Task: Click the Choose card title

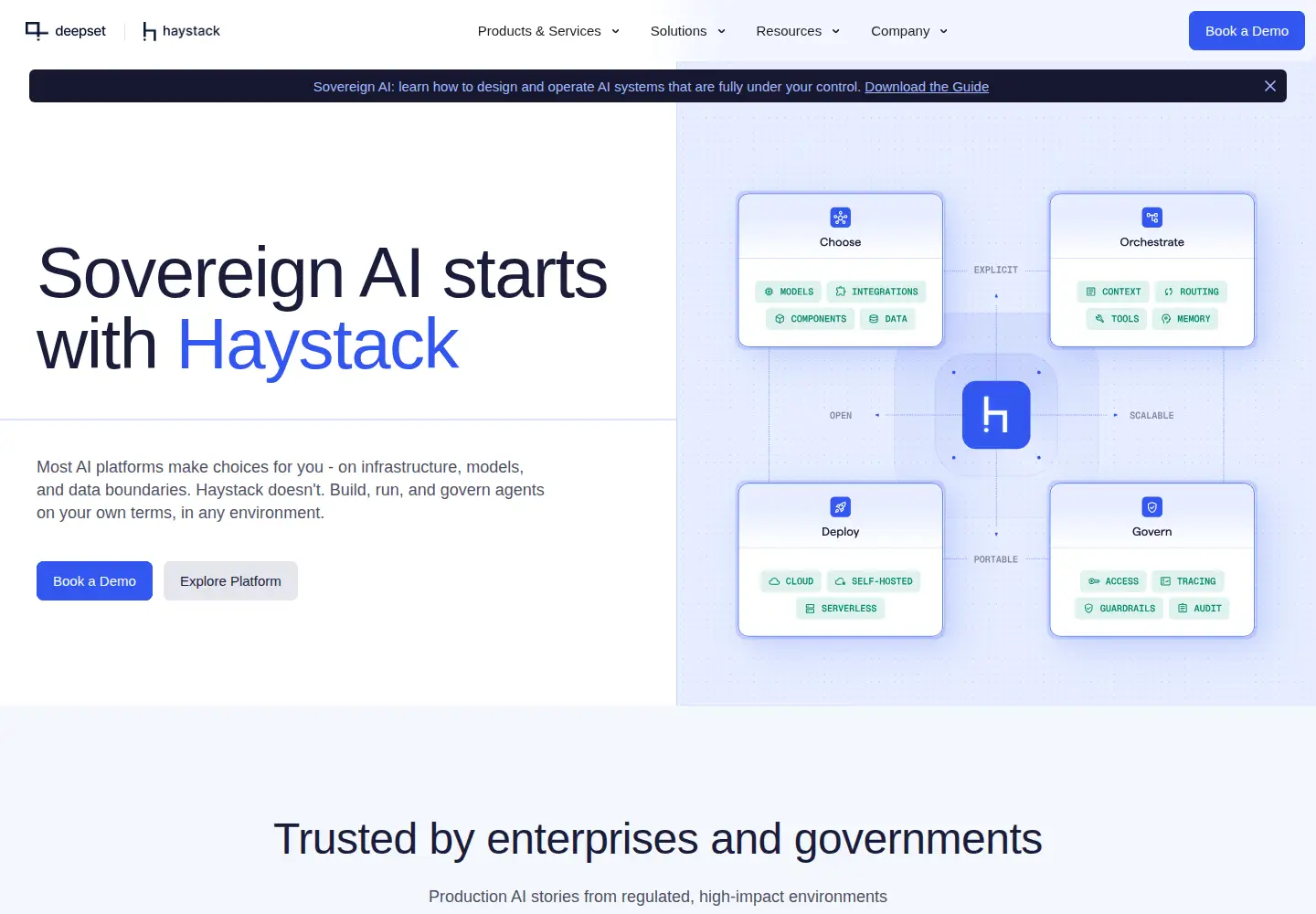Action: (841, 242)
